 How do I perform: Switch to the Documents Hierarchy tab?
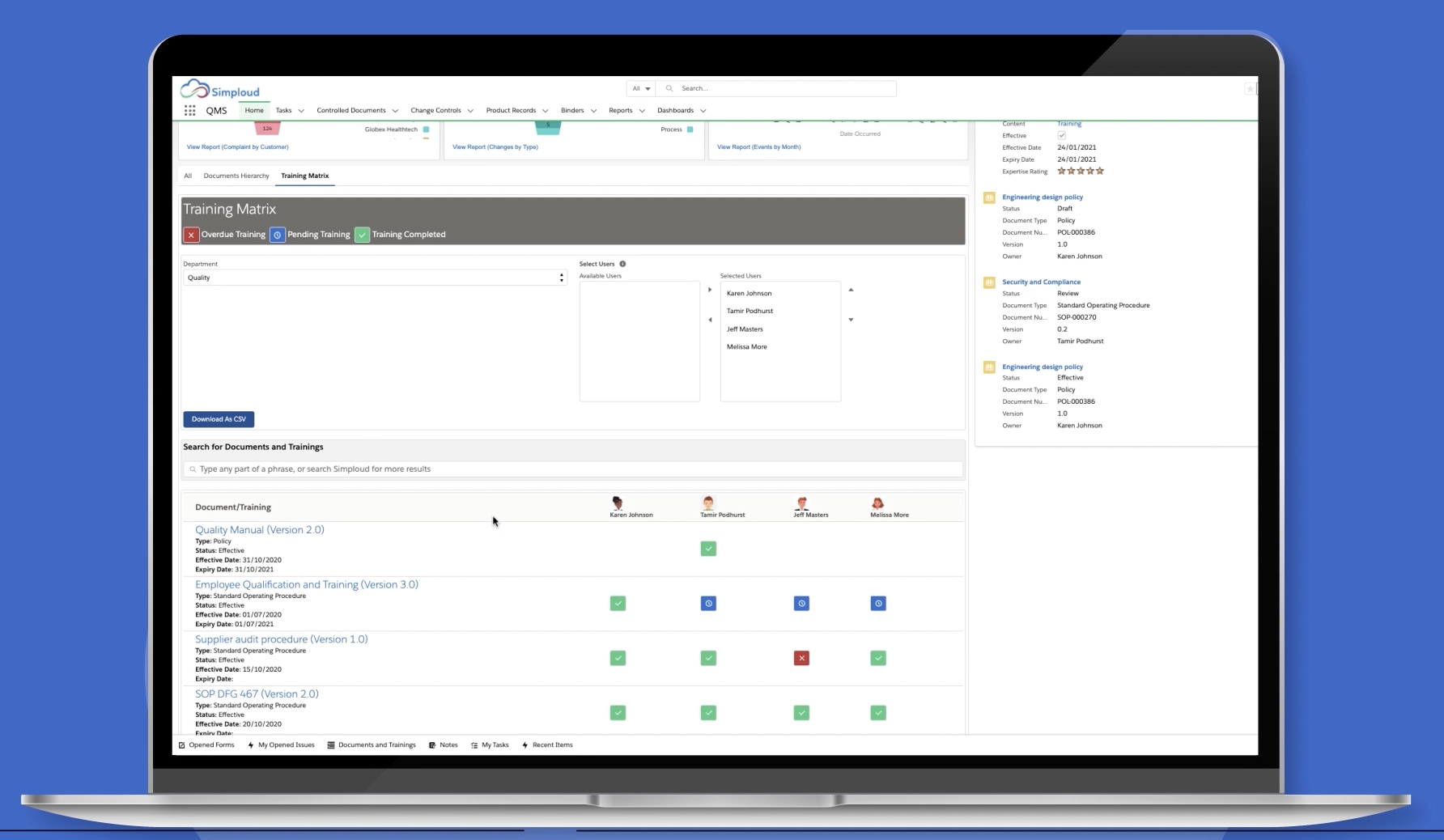point(236,176)
